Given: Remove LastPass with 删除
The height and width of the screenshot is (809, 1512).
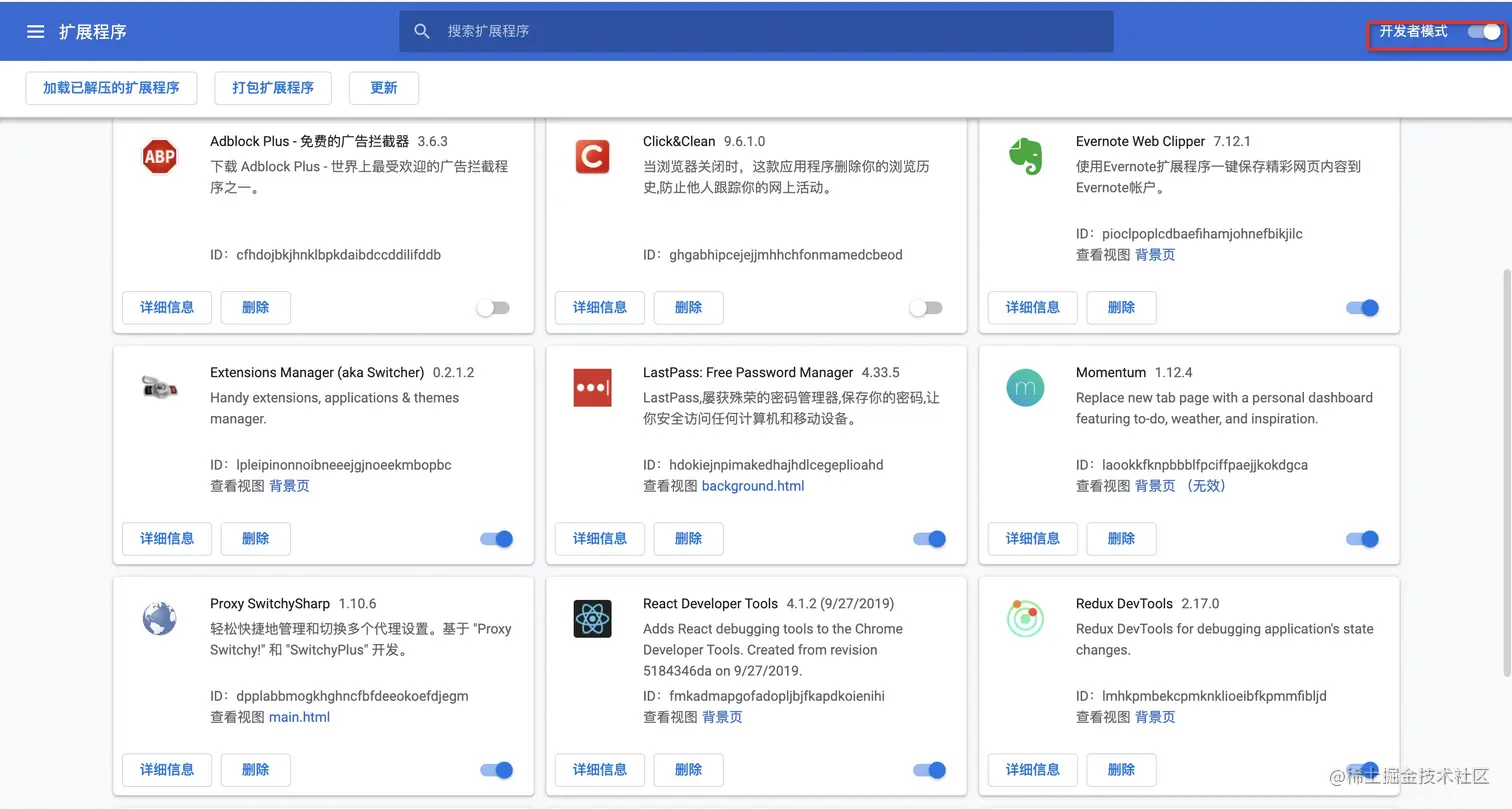Looking at the screenshot, I should click(689, 539).
